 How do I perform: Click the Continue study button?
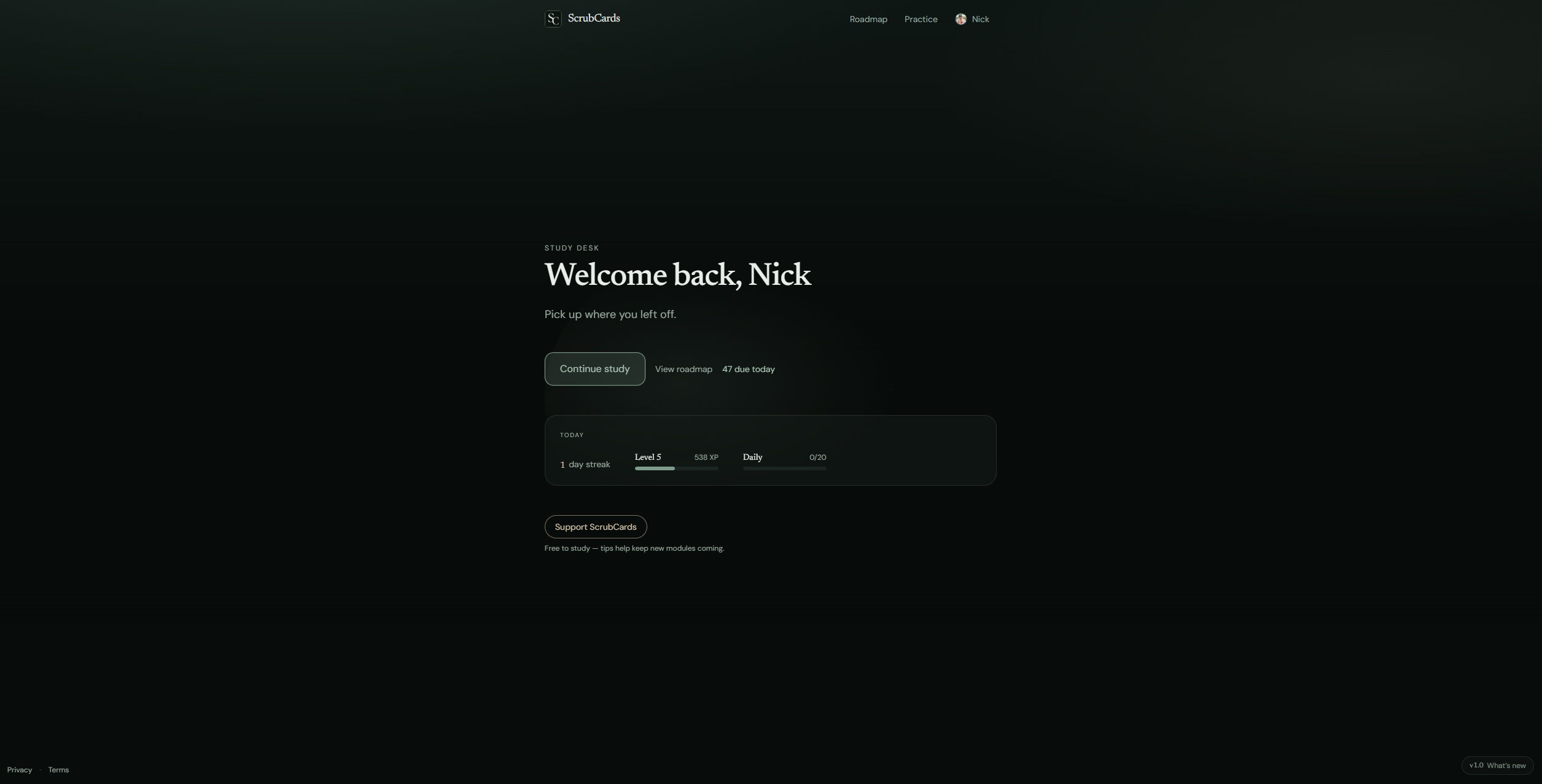click(x=594, y=369)
